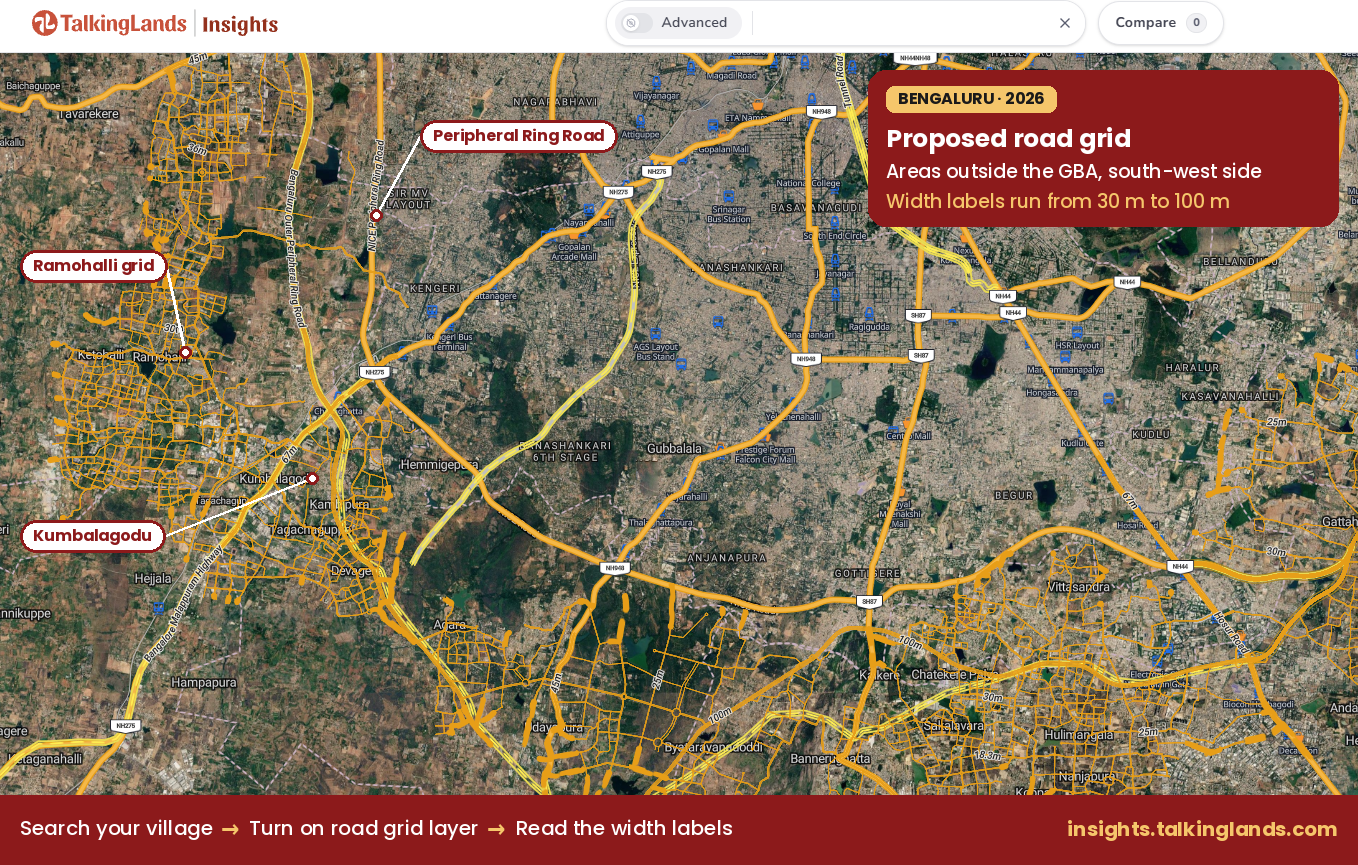Click the Bangalore Outer Peripheral Ring Road label

tap(296, 248)
